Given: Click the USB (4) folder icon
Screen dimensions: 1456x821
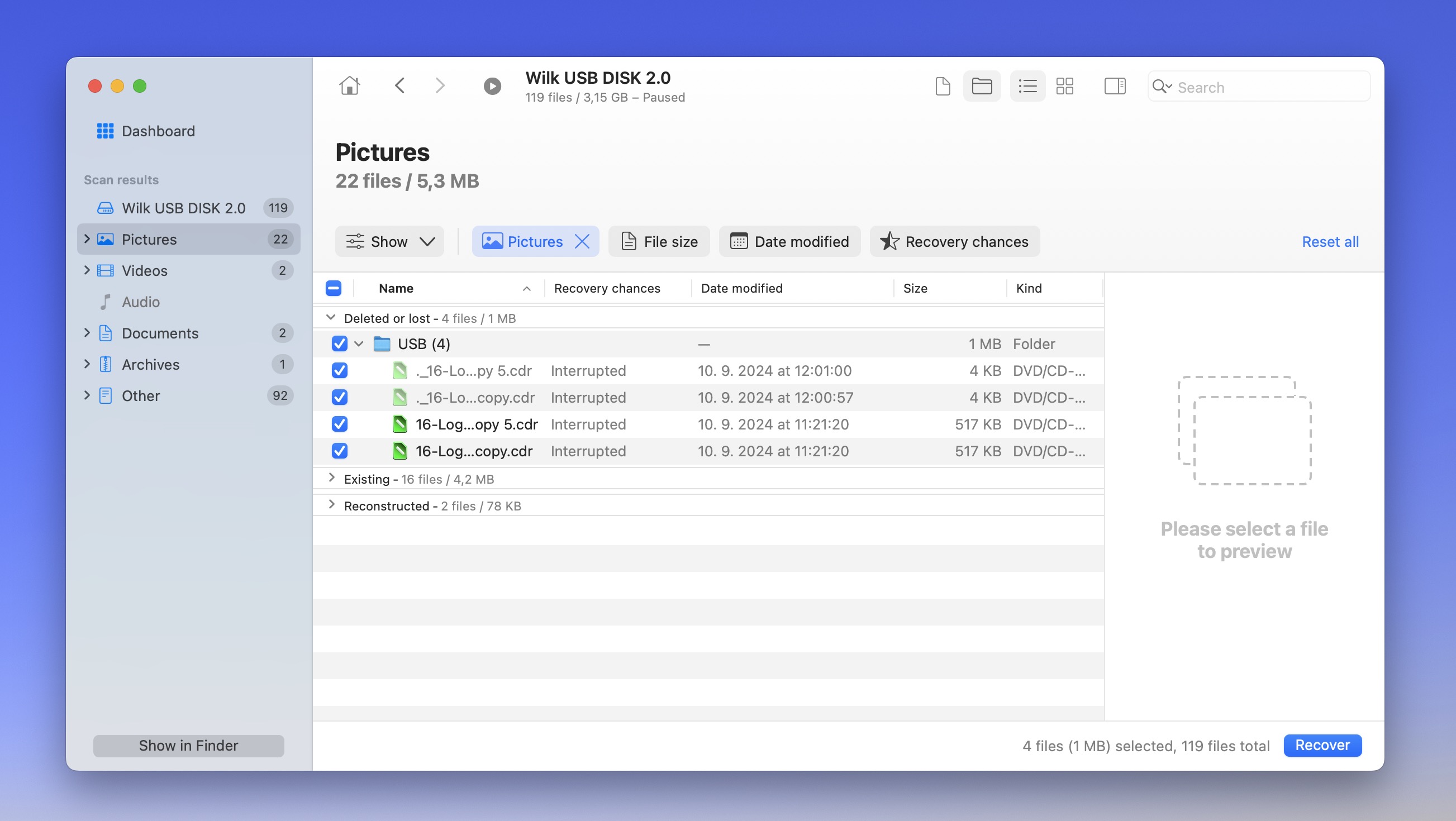Looking at the screenshot, I should (x=382, y=343).
